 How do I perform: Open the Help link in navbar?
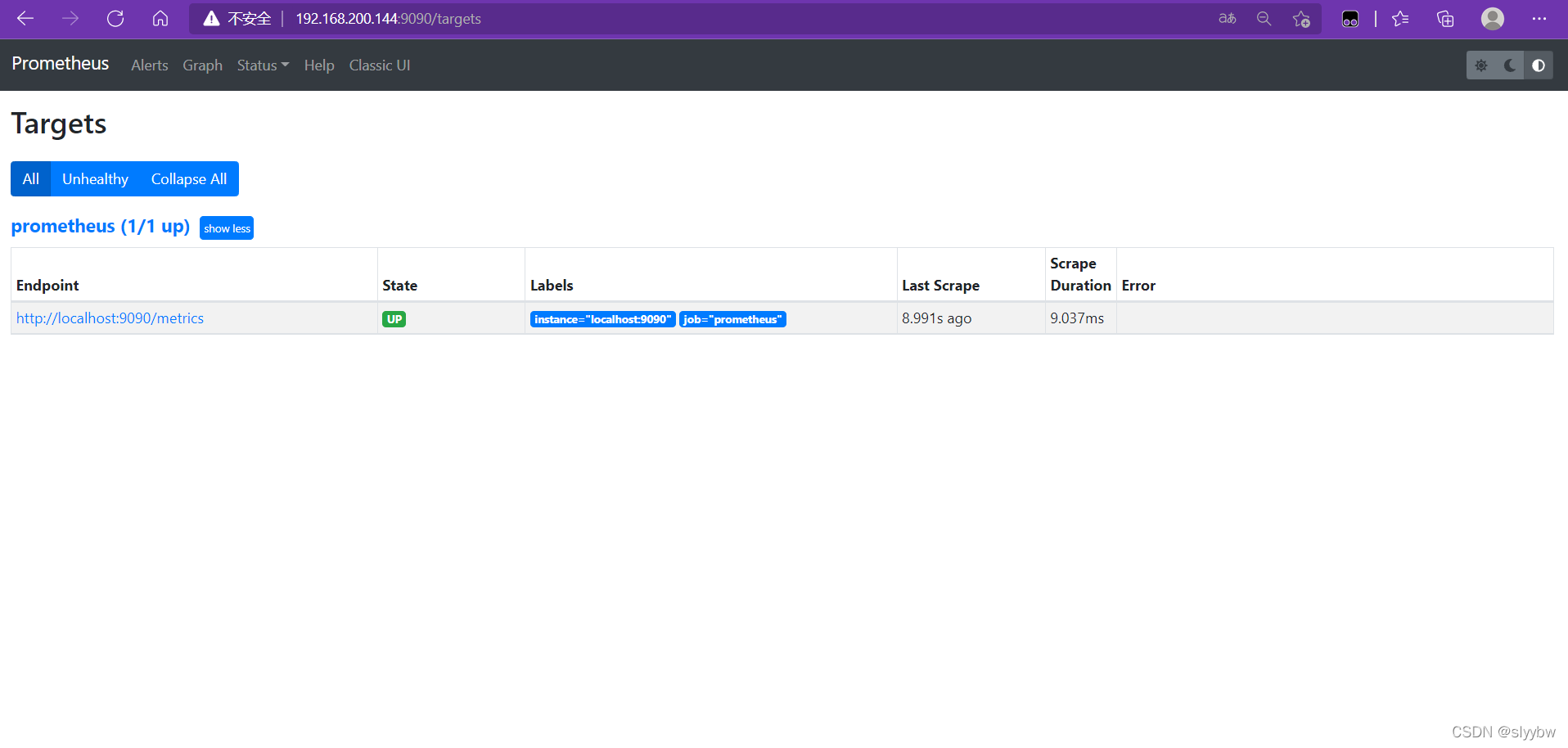[x=319, y=65]
